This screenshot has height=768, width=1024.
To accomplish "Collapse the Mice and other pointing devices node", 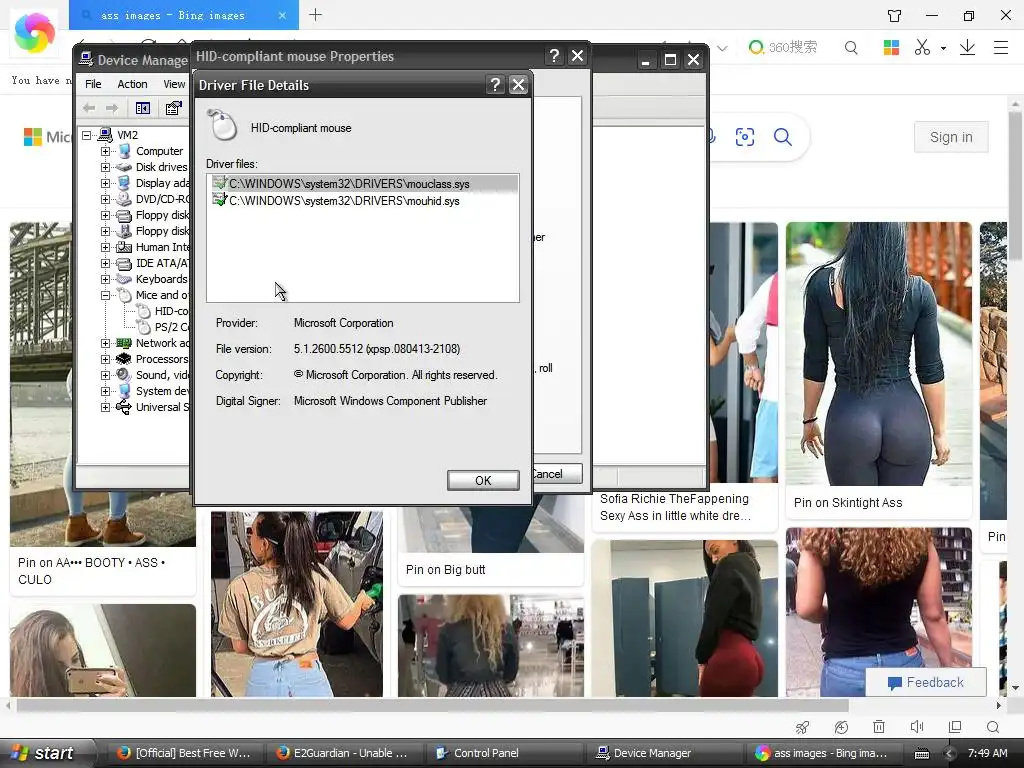I will (x=105, y=295).
